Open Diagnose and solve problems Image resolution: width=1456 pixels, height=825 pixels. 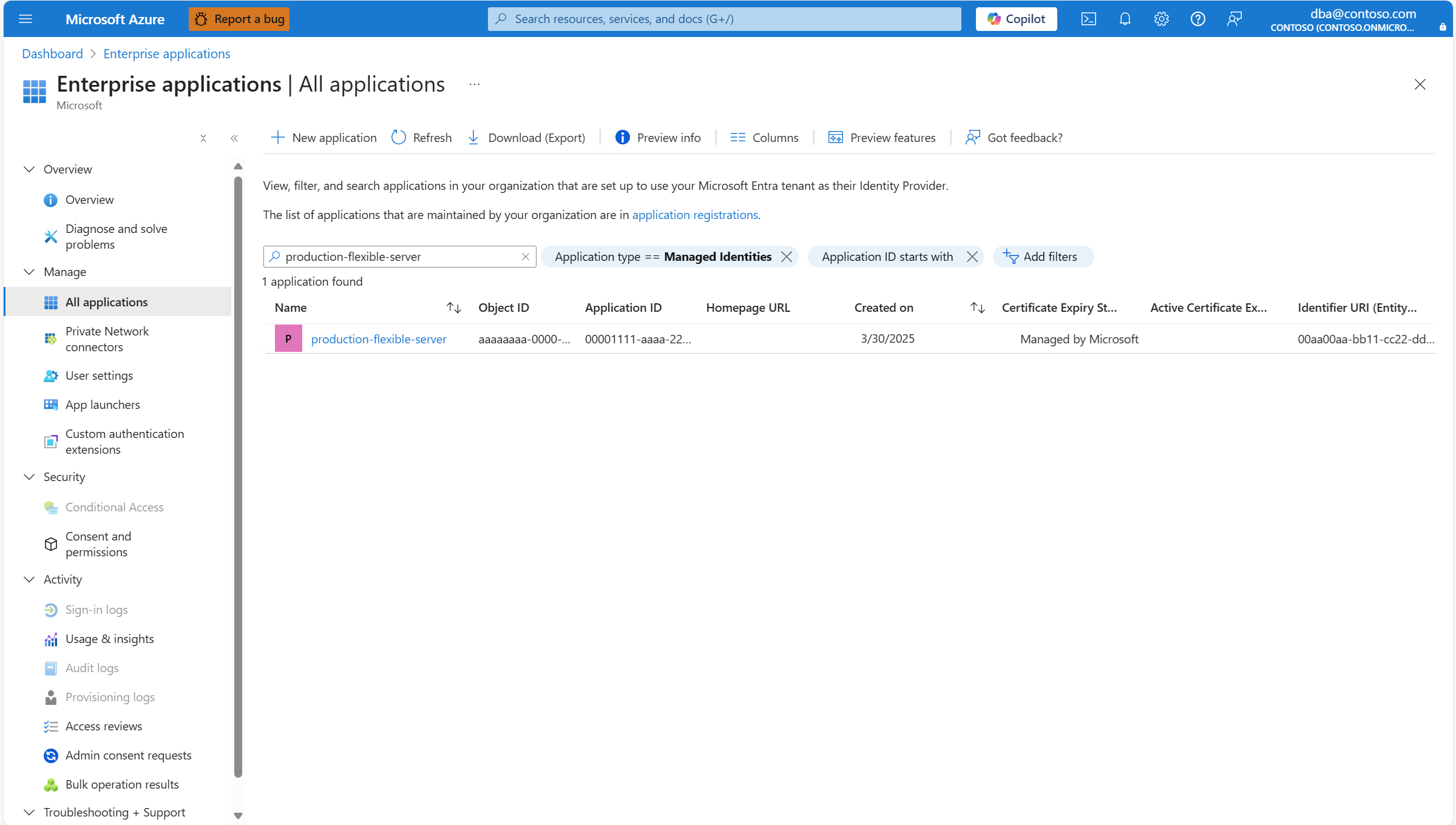point(116,237)
